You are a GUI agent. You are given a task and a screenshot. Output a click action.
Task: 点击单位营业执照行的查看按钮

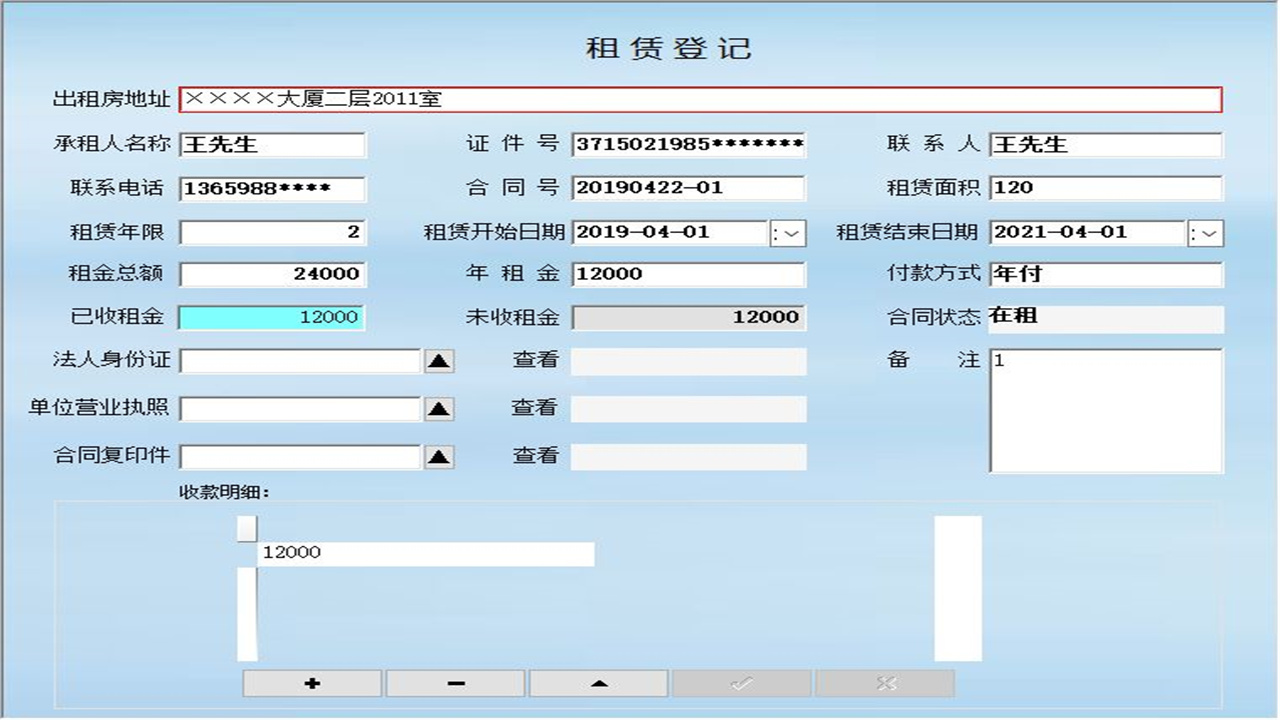coord(688,408)
